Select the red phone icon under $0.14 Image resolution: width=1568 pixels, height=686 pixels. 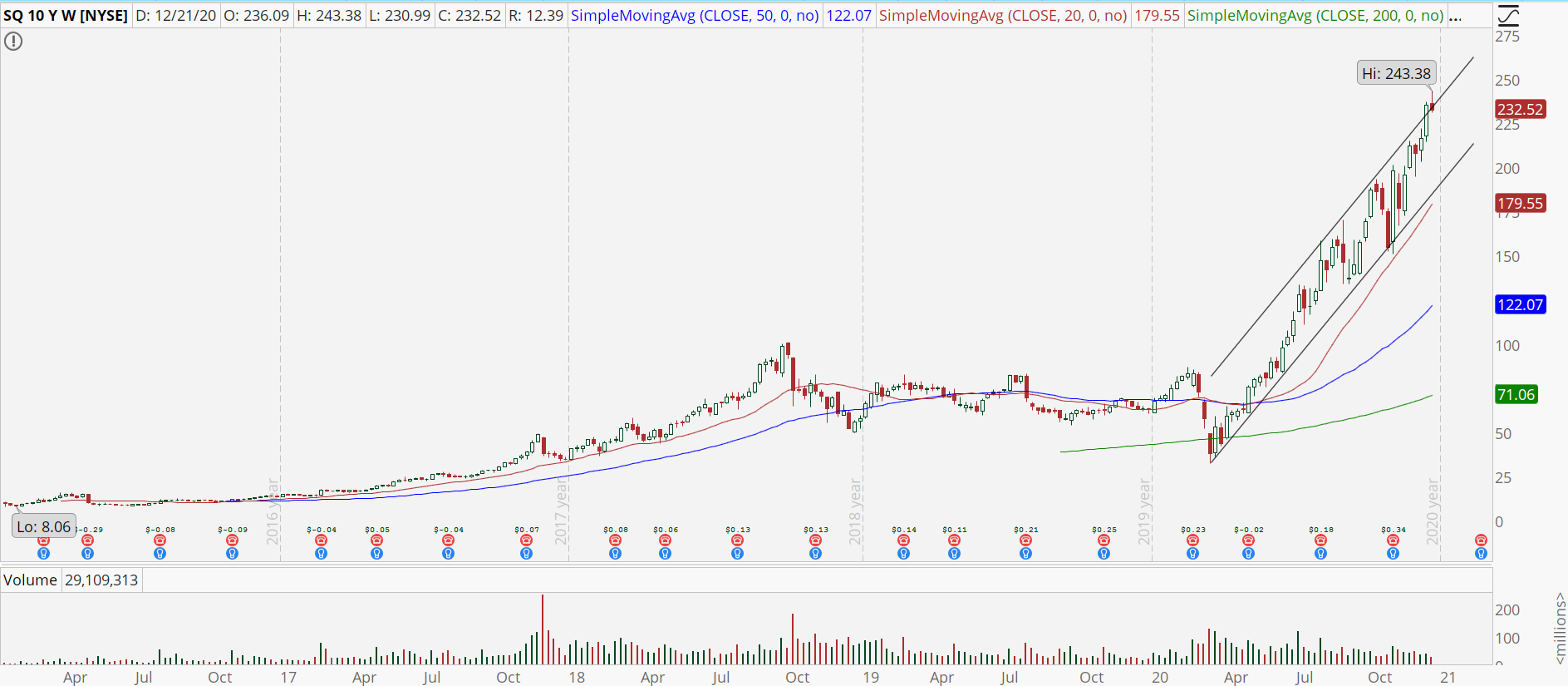(x=903, y=540)
